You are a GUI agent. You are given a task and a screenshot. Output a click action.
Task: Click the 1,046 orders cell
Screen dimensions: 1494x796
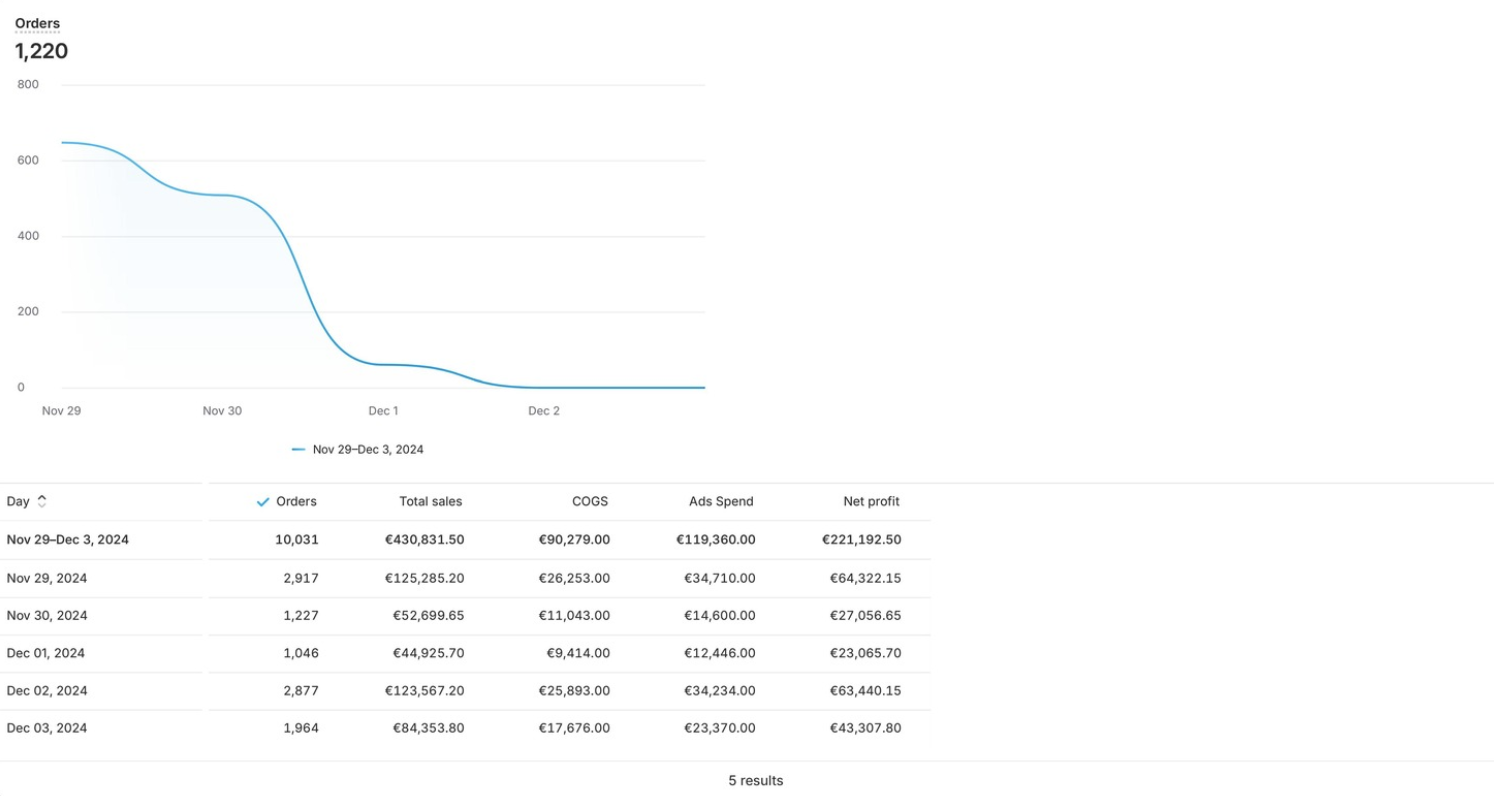(x=301, y=654)
